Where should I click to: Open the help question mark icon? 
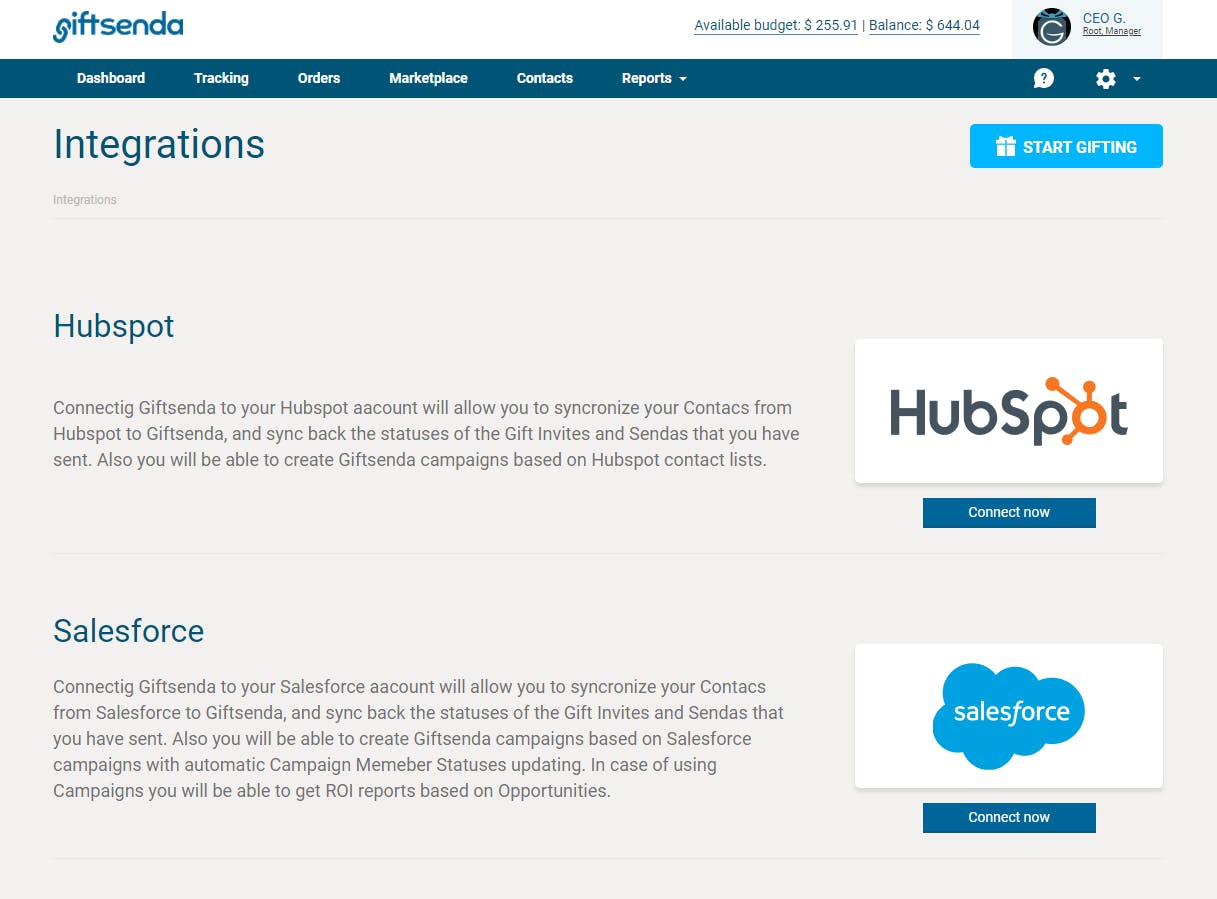click(x=1044, y=78)
